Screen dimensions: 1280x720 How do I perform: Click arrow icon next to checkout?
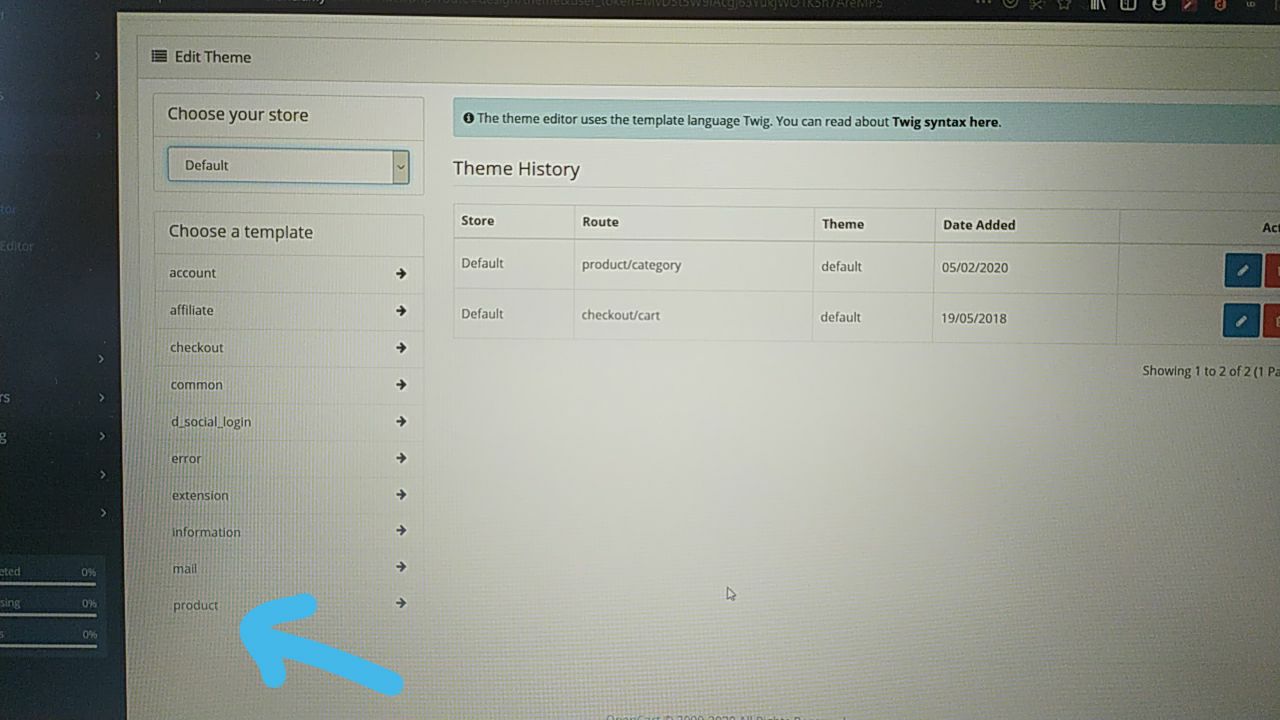point(401,347)
